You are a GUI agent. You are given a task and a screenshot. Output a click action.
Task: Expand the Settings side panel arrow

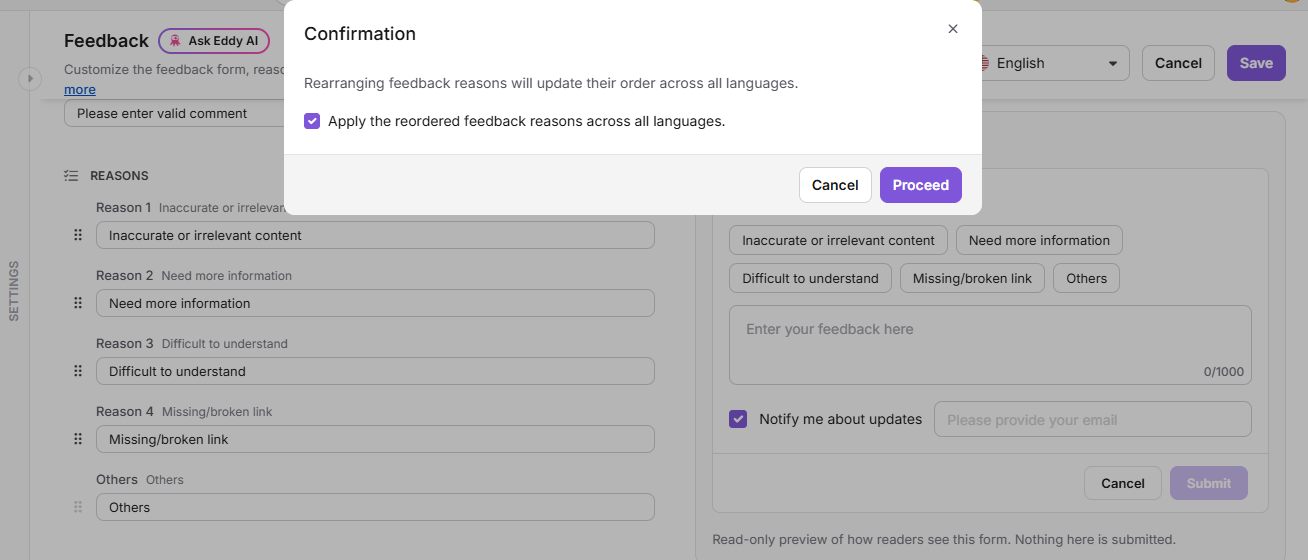pyautogui.click(x=29, y=77)
